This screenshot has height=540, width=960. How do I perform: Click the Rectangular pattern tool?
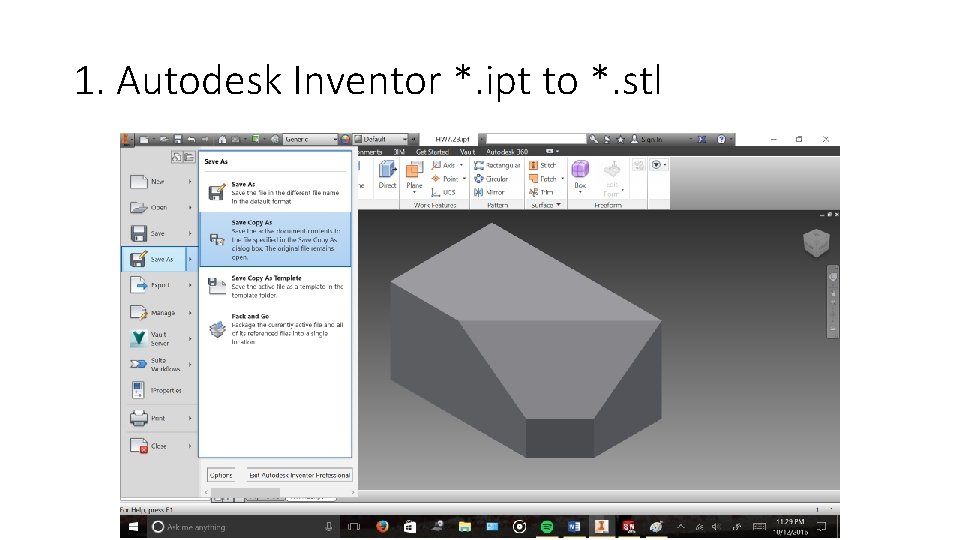pos(497,165)
